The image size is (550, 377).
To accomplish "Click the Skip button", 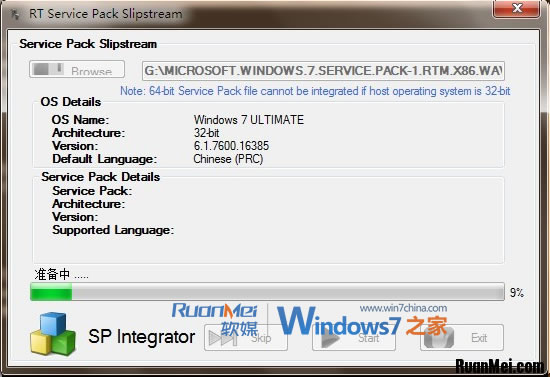I will click(246, 338).
